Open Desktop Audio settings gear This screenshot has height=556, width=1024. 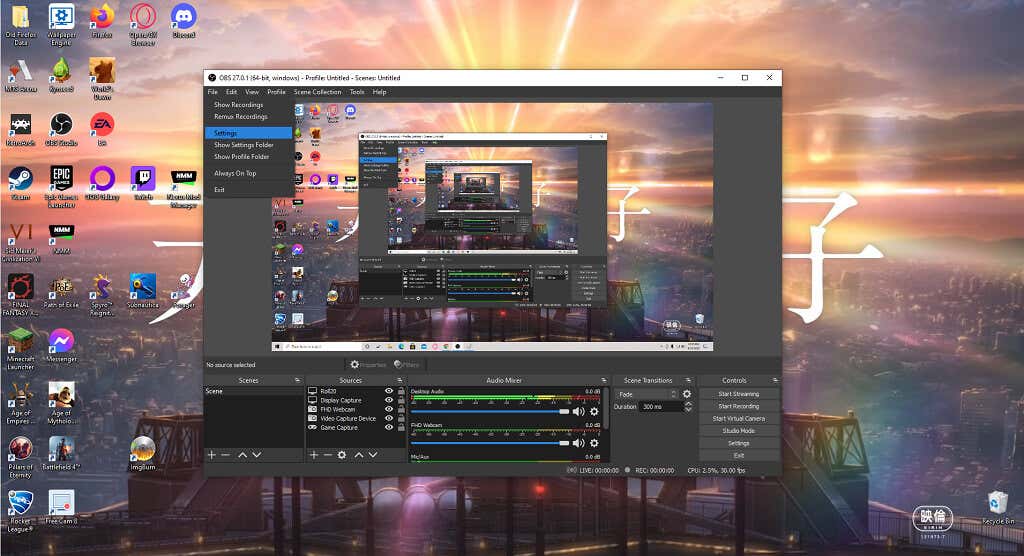(594, 411)
